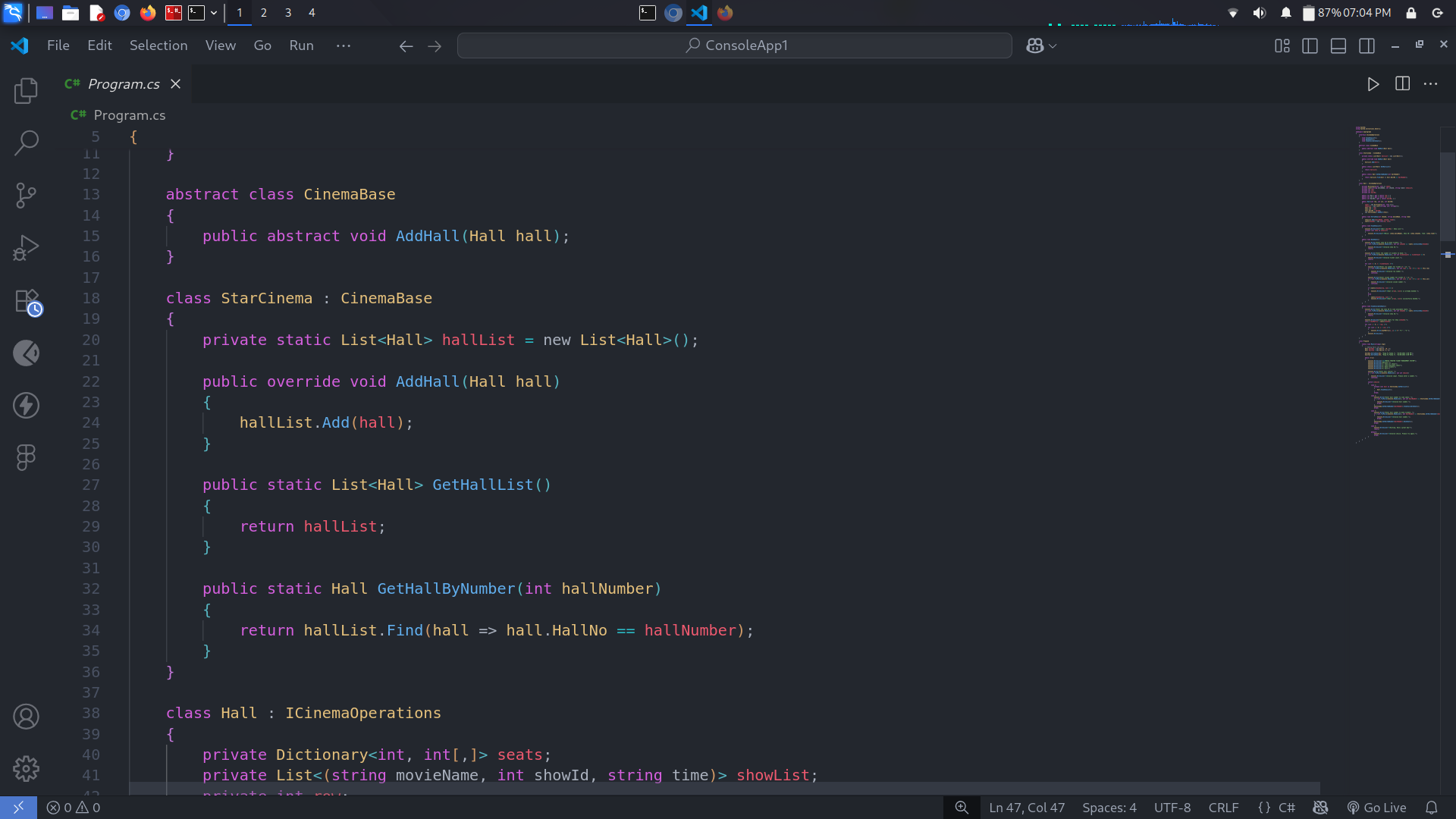Open the Selection menu
This screenshot has height=819, width=1456.
tap(158, 45)
